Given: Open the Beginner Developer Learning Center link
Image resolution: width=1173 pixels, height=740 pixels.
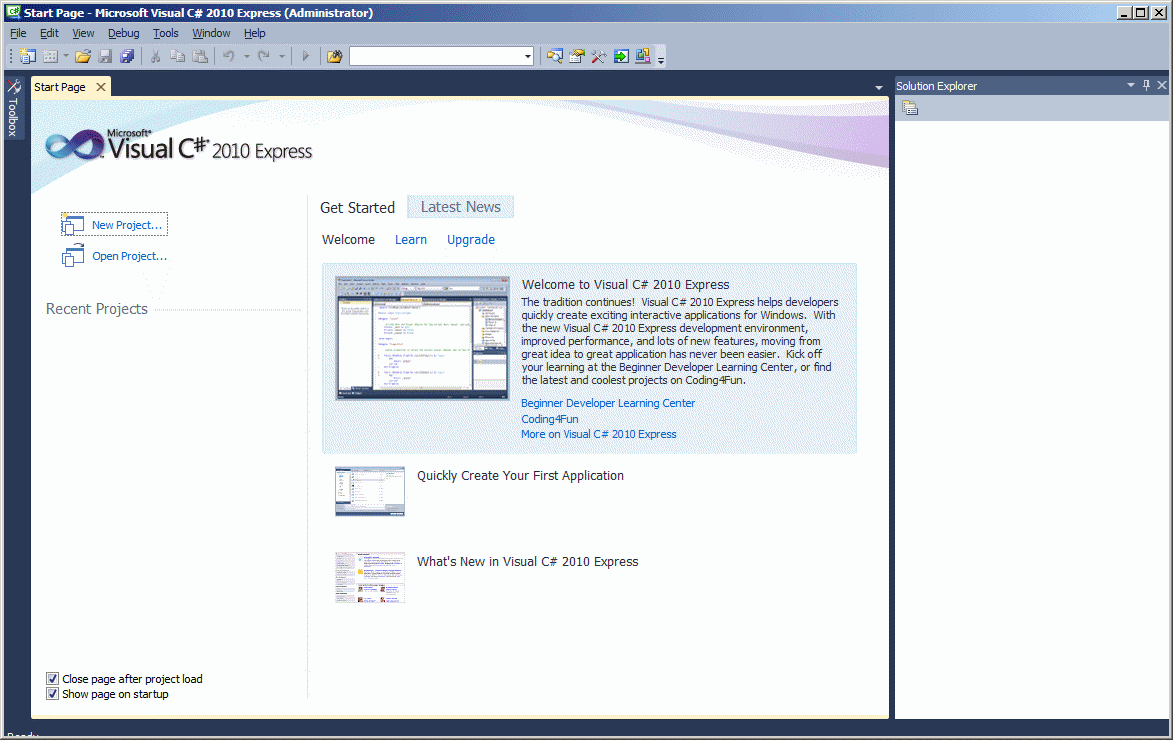Looking at the screenshot, I should [x=607, y=403].
